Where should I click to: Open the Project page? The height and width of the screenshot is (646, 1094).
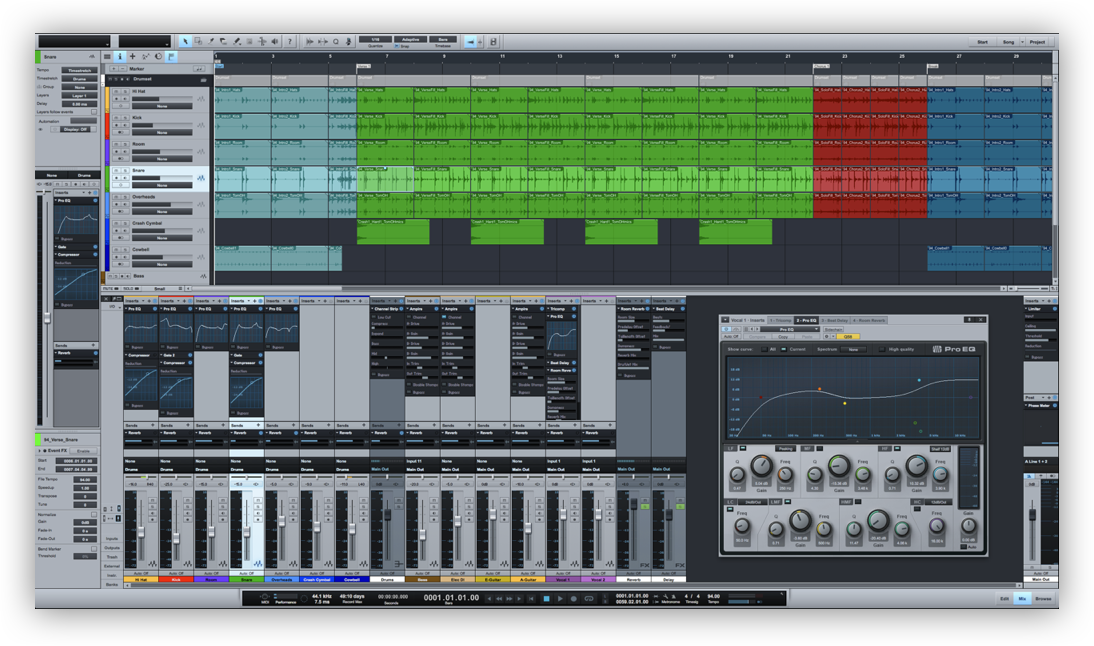(x=1037, y=42)
